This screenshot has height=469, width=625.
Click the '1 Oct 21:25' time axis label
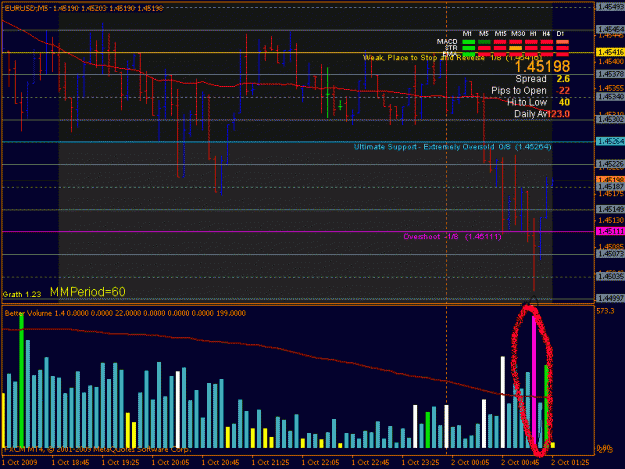tap(271, 463)
